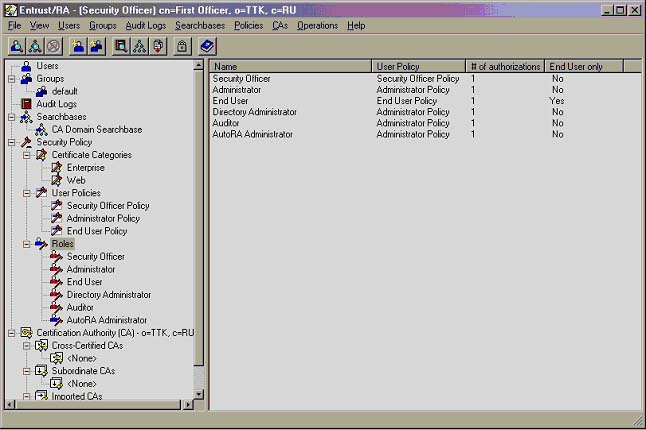Screen dimensions: 646x430
Task: Click the certificate with red arrow toolbar icon
Action: [158, 46]
